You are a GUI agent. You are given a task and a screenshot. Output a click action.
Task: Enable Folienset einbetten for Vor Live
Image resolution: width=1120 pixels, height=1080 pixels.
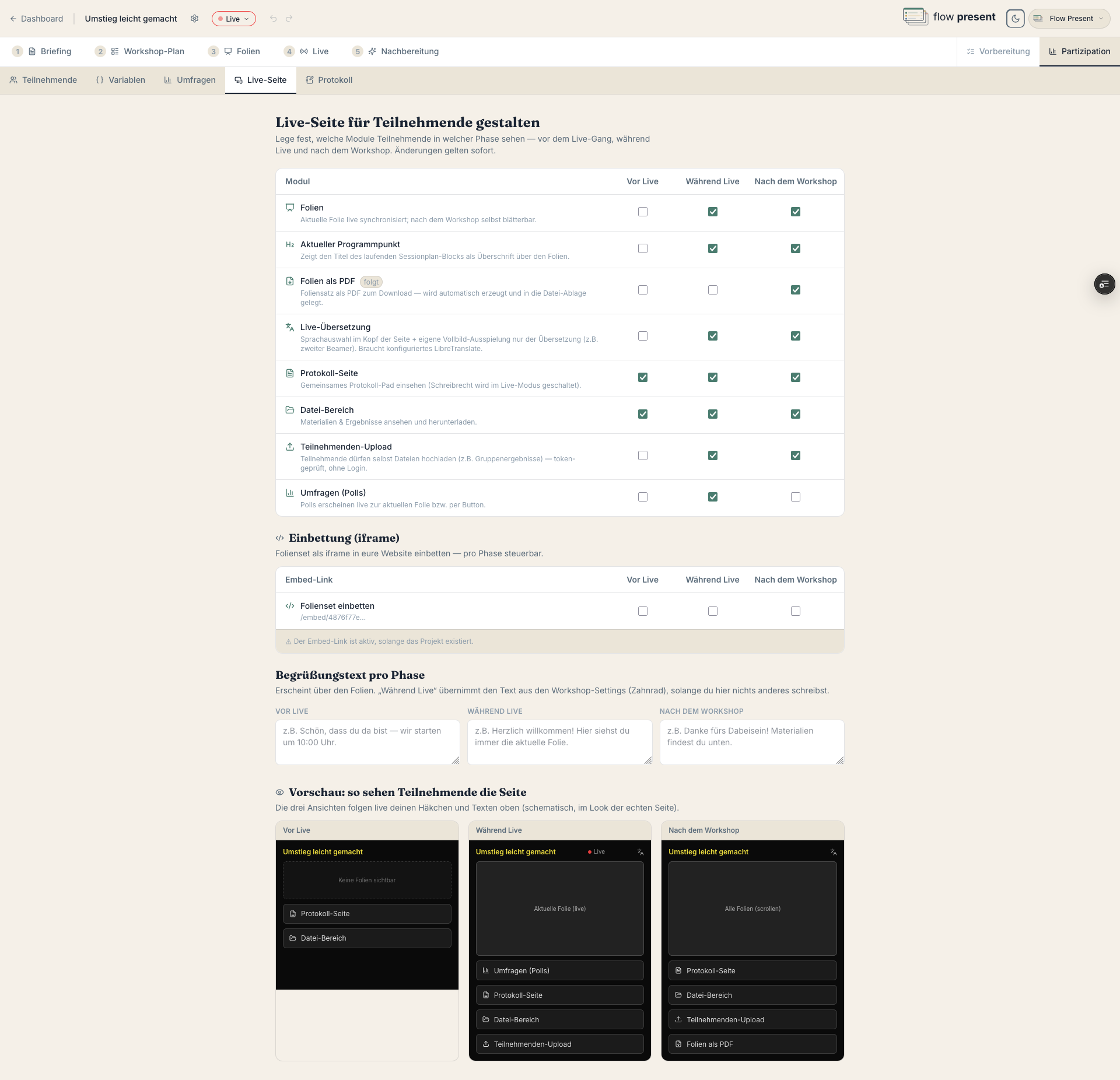pos(643,611)
